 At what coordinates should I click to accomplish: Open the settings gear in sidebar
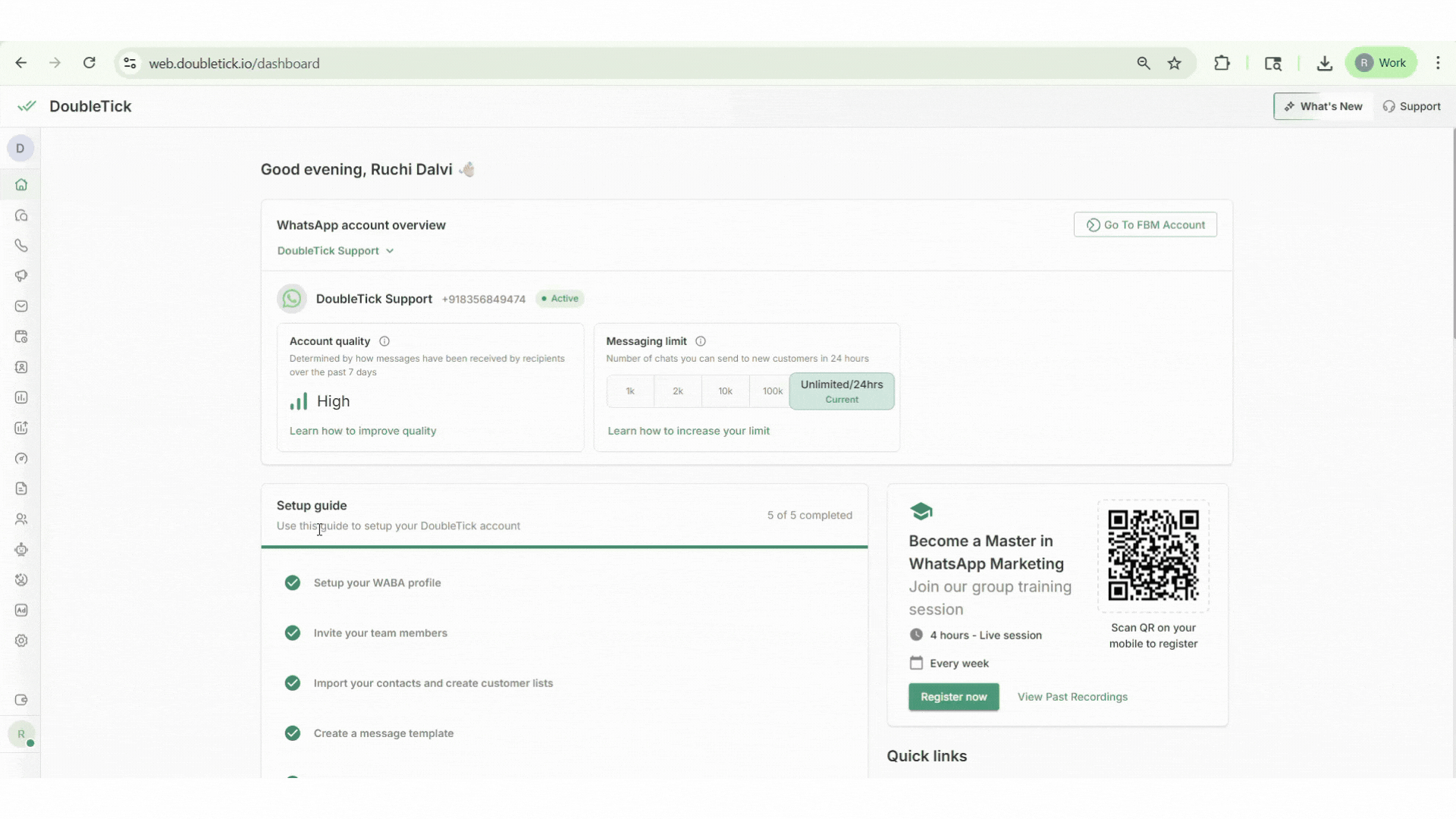coord(21,641)
